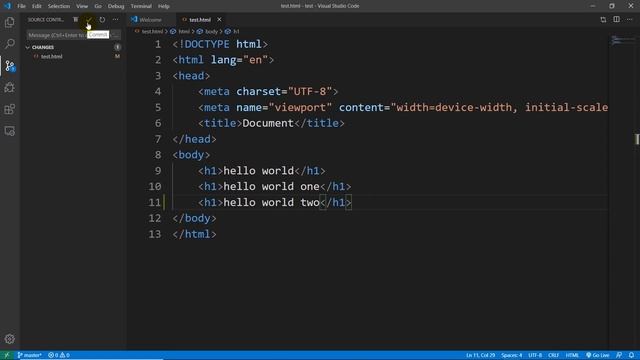Change encoding via UTF-8
The height and width of the screenshot is (360, 640).
(535, 355)
